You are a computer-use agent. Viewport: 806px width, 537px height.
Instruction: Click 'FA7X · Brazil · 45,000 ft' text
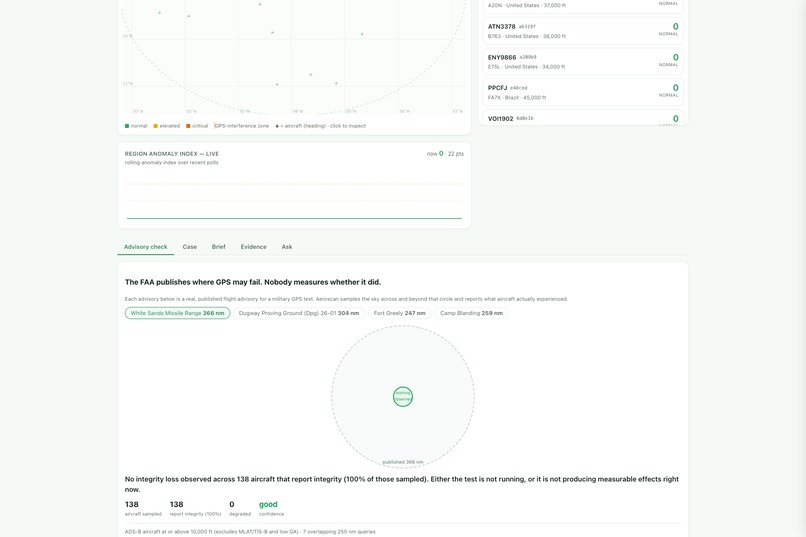(x=517, y=98)
